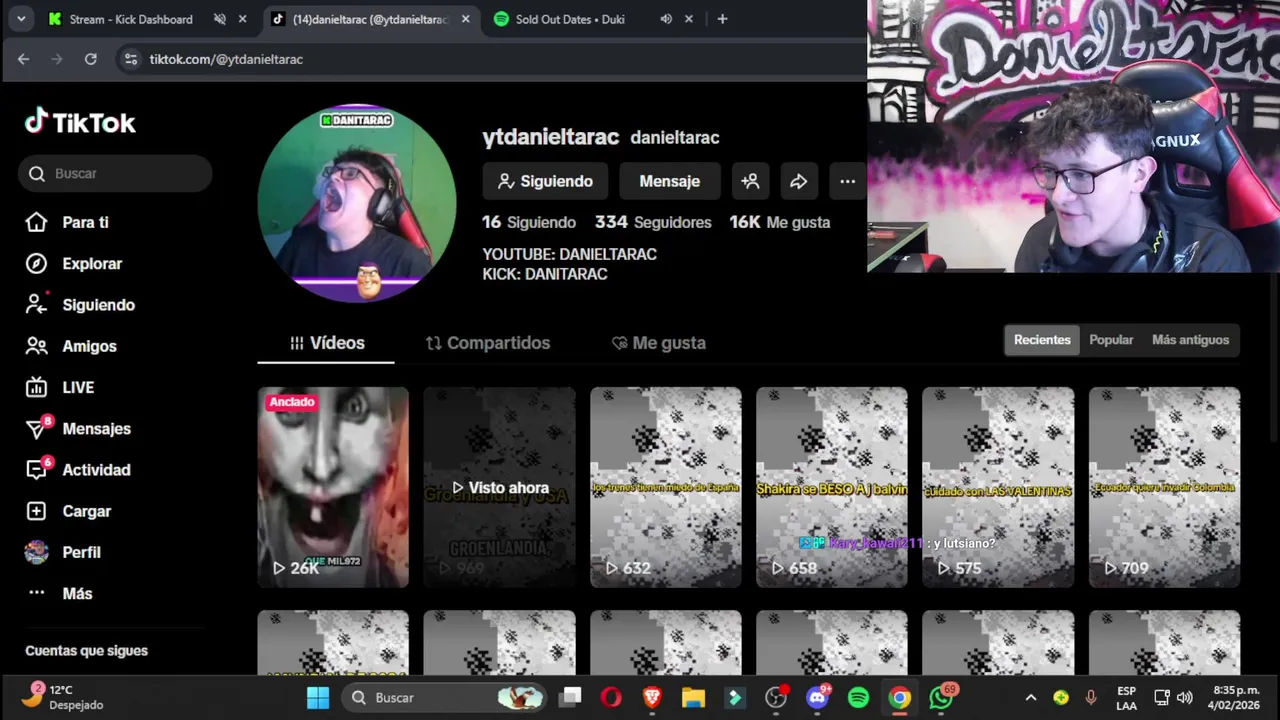Click the Siguiendo follow button on profile
Viewport: 1280px width, 720px height.
pyautogui.click(x=545, y=181)
